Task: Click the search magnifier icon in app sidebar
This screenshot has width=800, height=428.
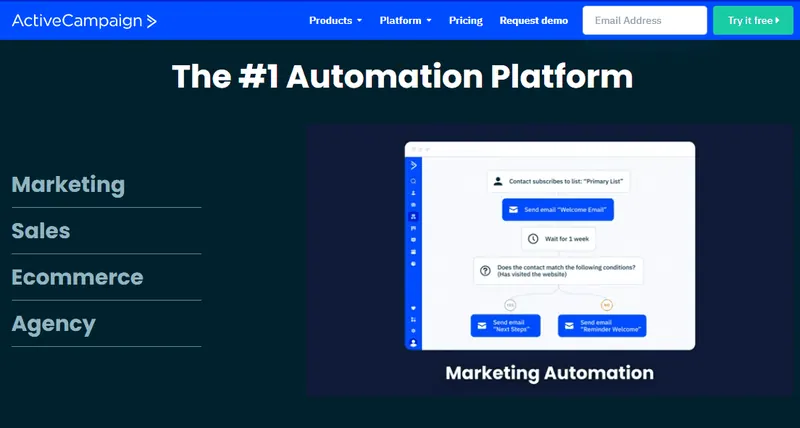Action: [x=413, y=181]
